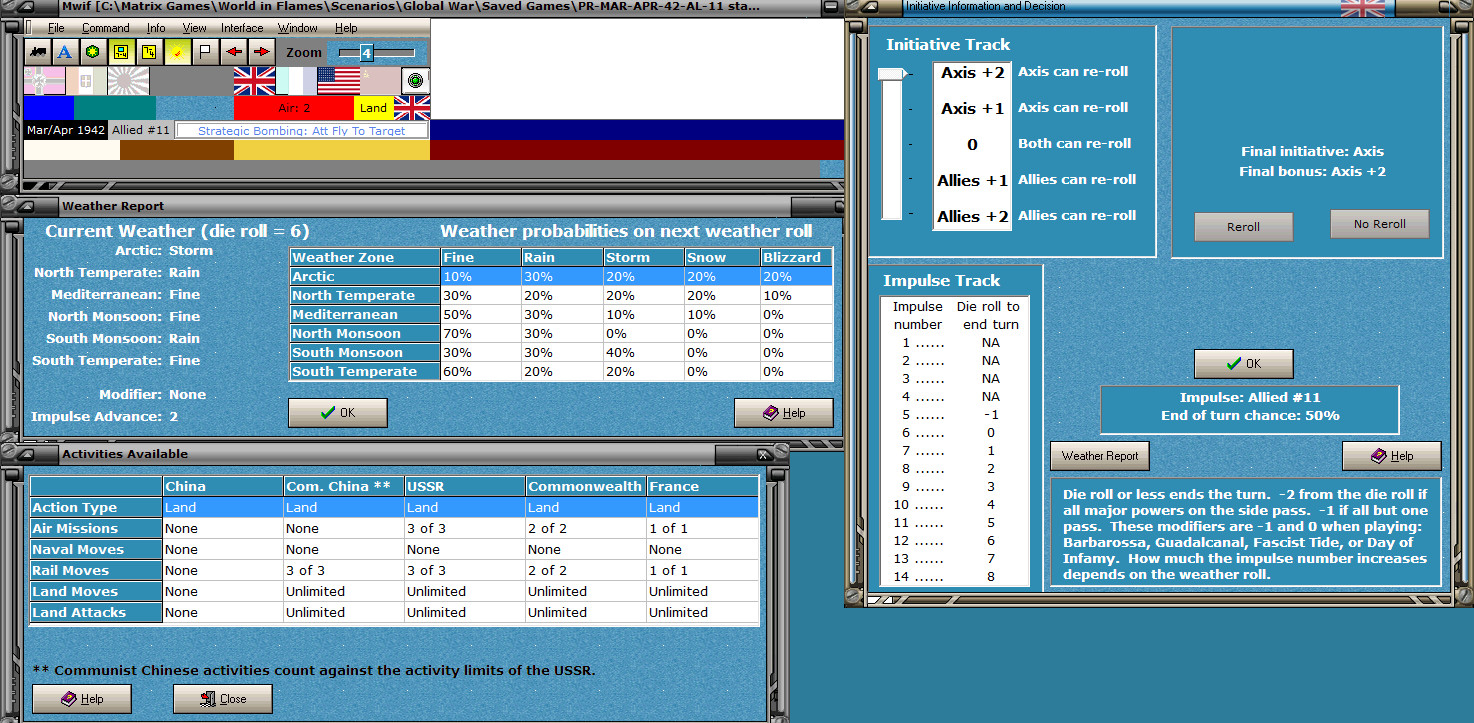The image size is (1474, 723).
Task: Toggle the yellow unit counter toolbar icon
Action: click(x=121, y=52)
